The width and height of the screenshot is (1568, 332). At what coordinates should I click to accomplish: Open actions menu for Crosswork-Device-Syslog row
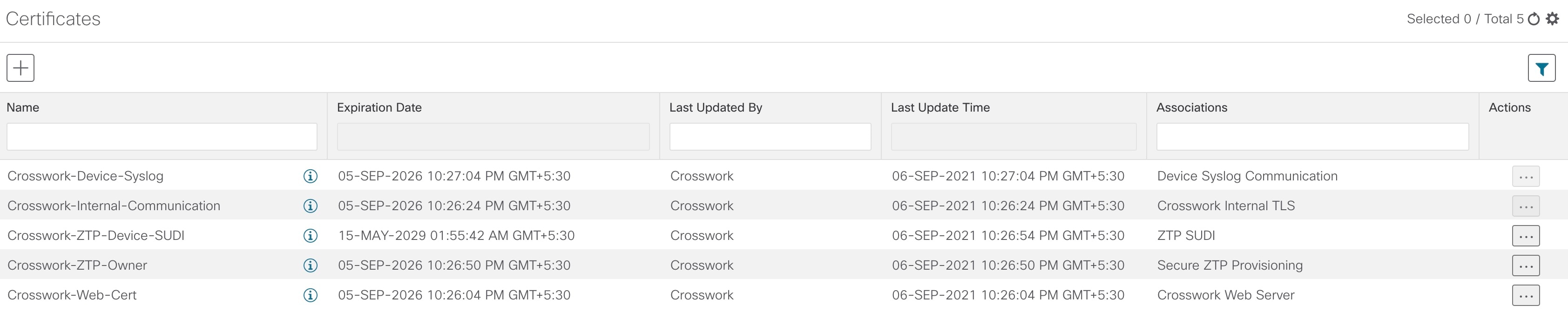pos(1526,176)
